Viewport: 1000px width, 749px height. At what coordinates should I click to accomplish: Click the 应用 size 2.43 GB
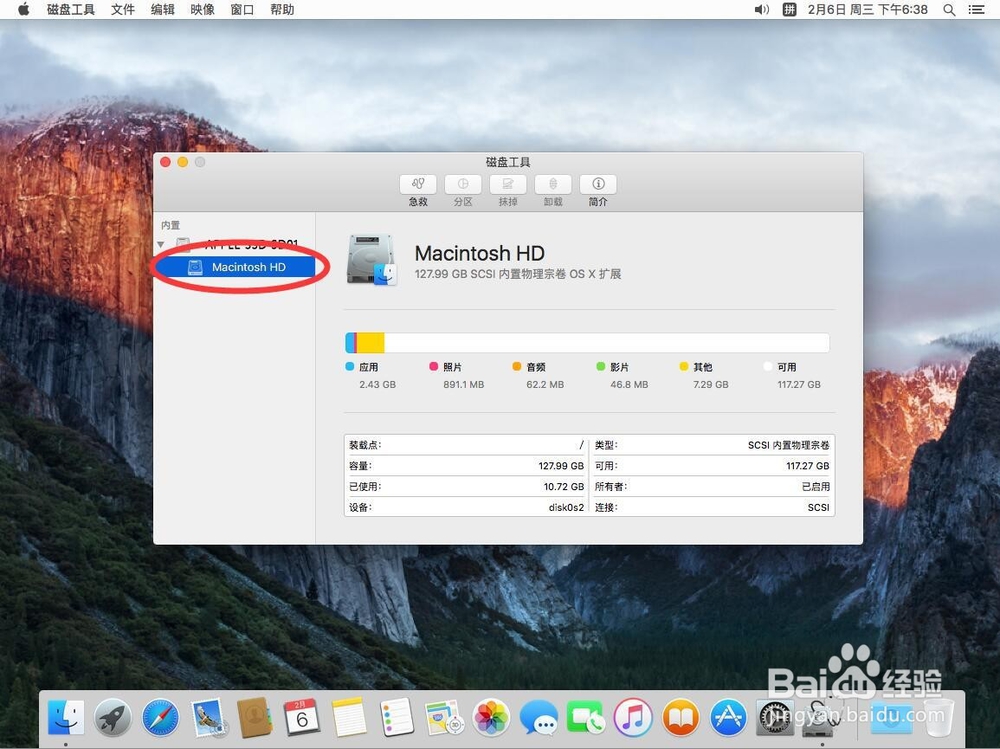point(378,384)
